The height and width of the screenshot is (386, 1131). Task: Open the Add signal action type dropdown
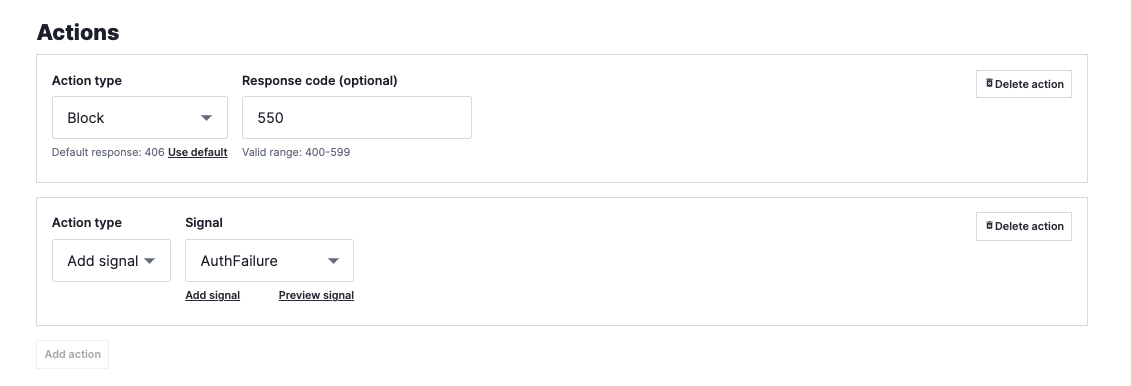(x=111, y=260)
